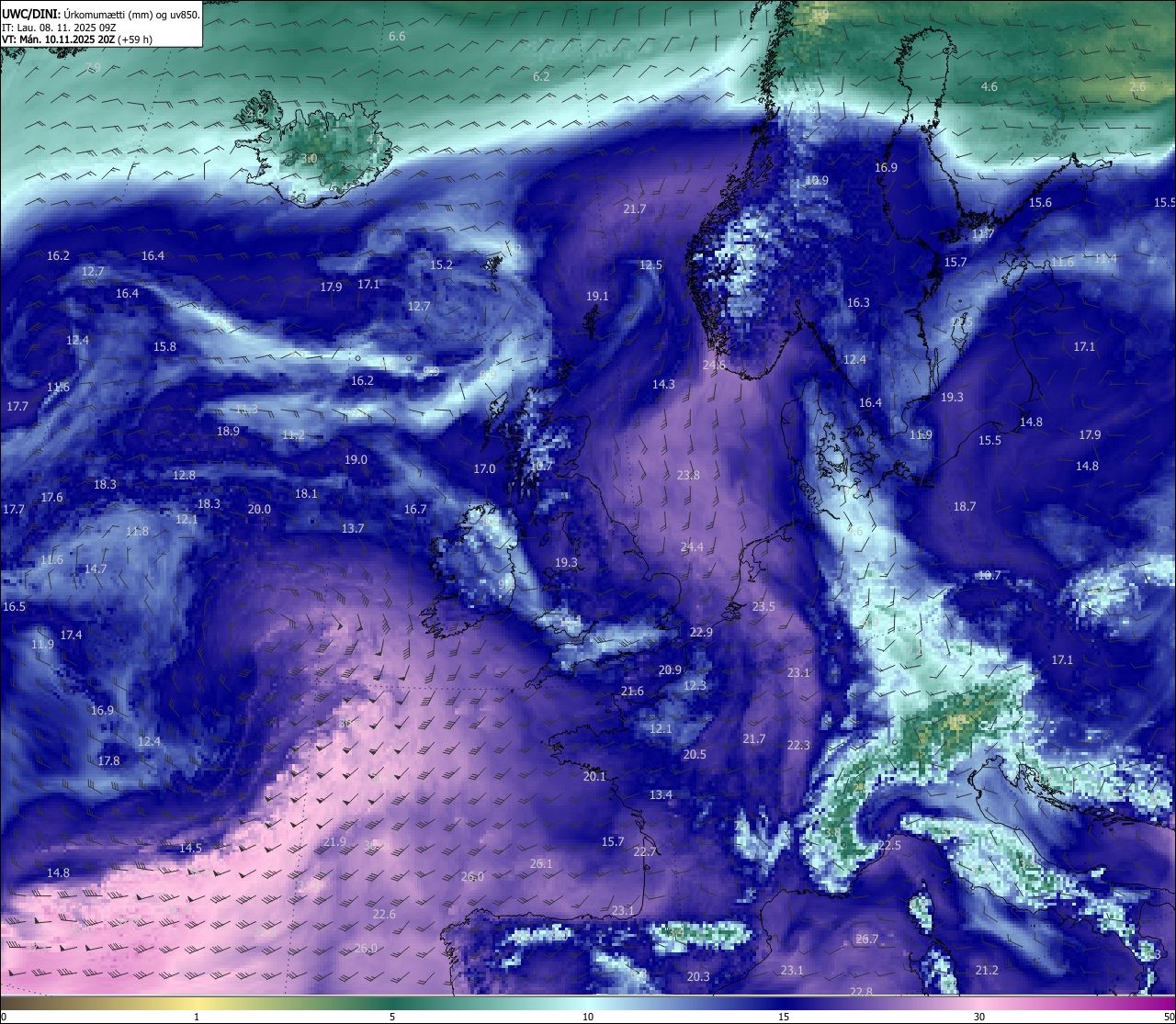
Task: Click the map value 20.0
Action: [259, 510]
